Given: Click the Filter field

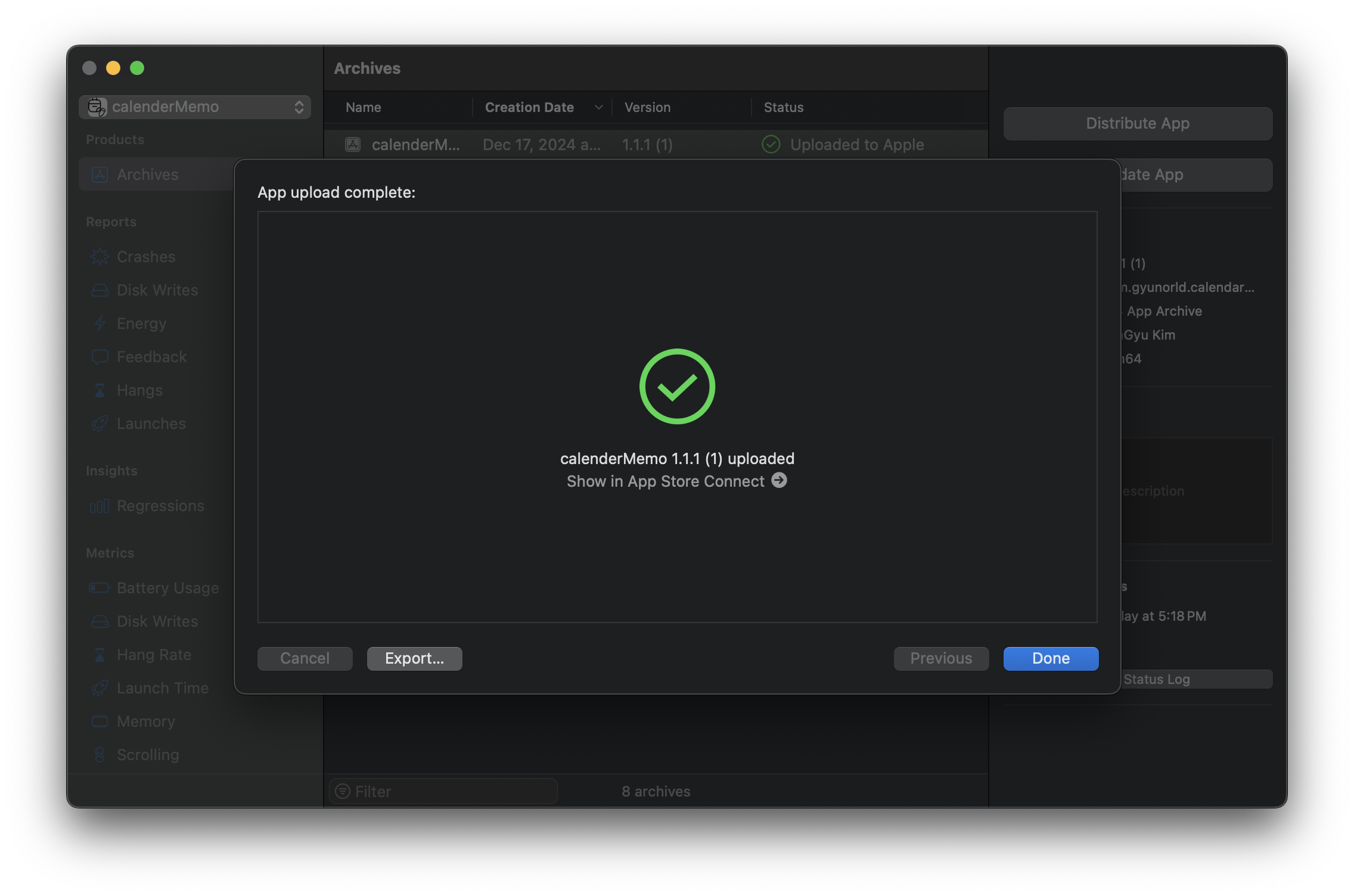Looking at the screenshot, I should [443, 791].
